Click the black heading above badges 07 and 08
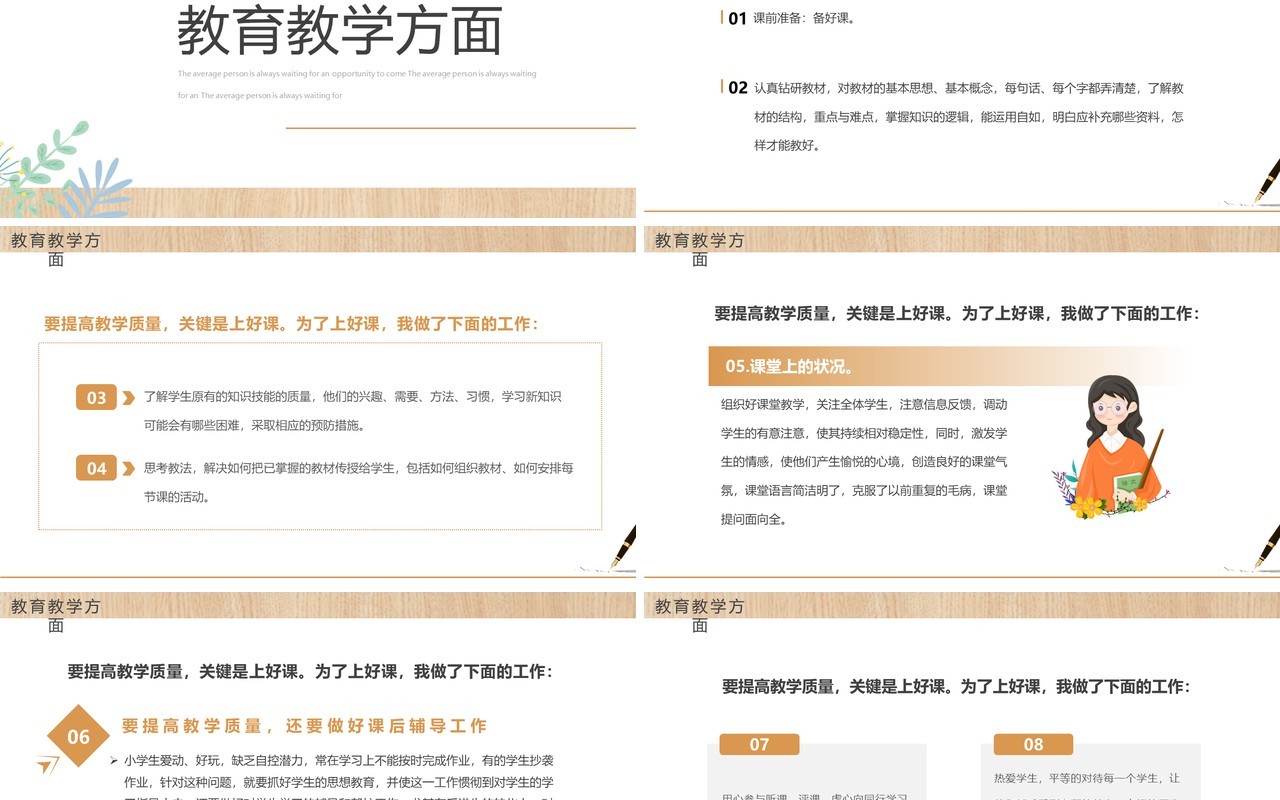The image size is (1280, 800). (956, 687)
